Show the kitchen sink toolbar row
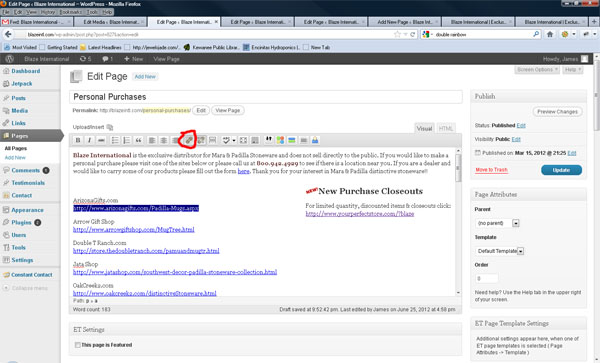 (254, 140)
